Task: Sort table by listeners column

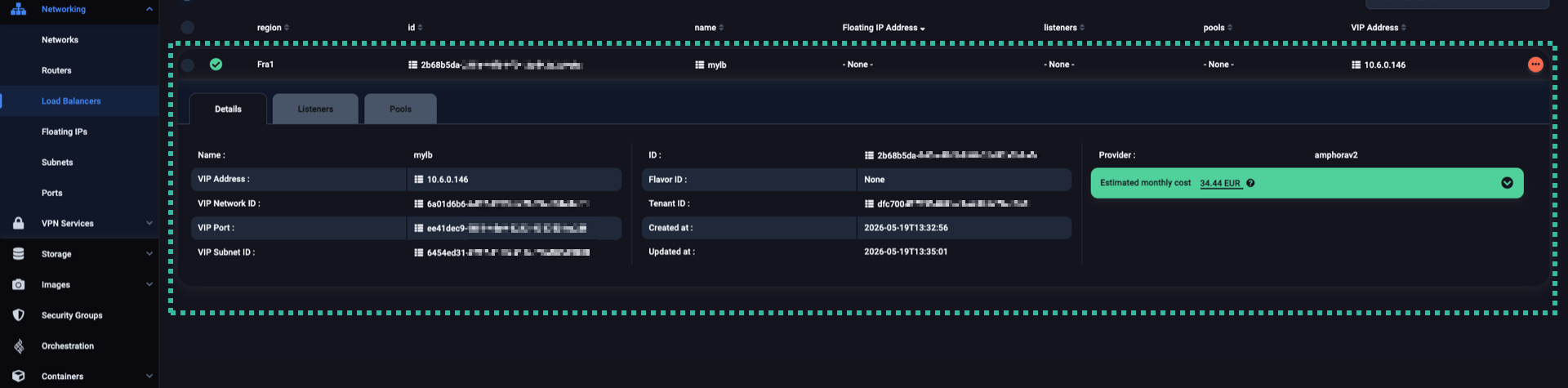Action: [1064, 28]
